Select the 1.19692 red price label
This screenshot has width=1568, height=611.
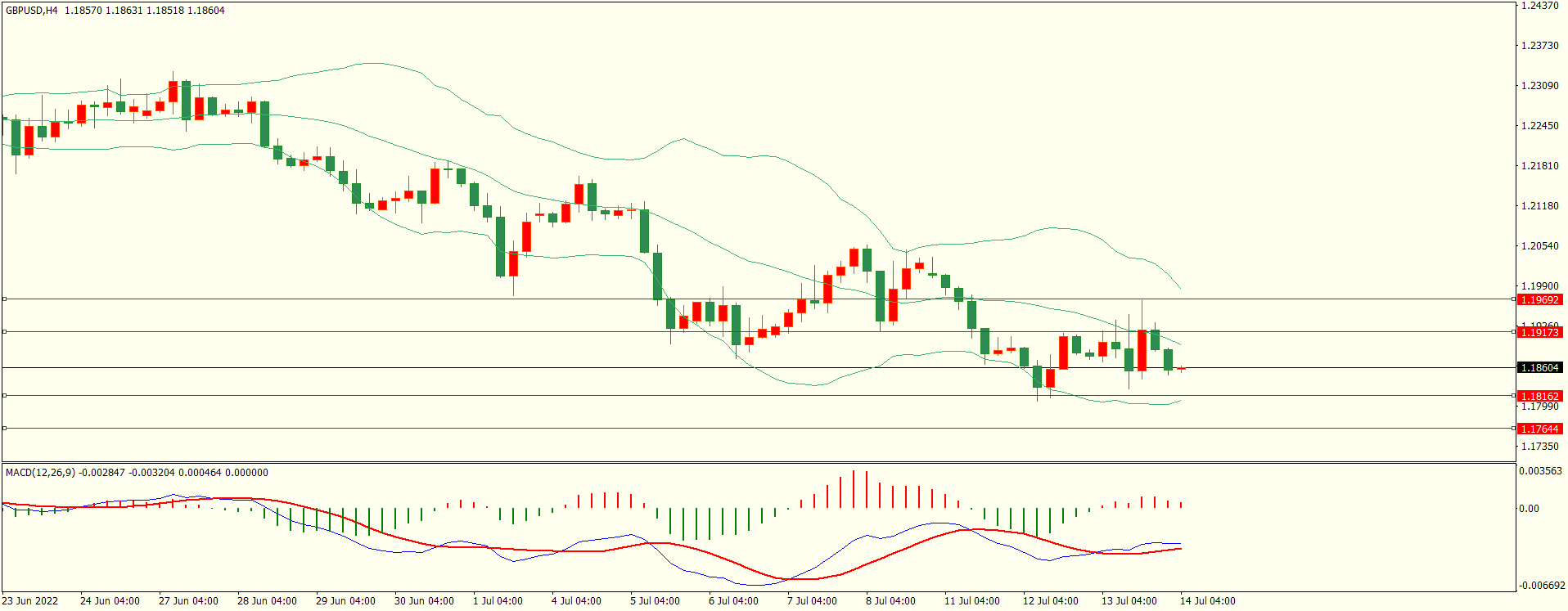[x=1539, y=300]
